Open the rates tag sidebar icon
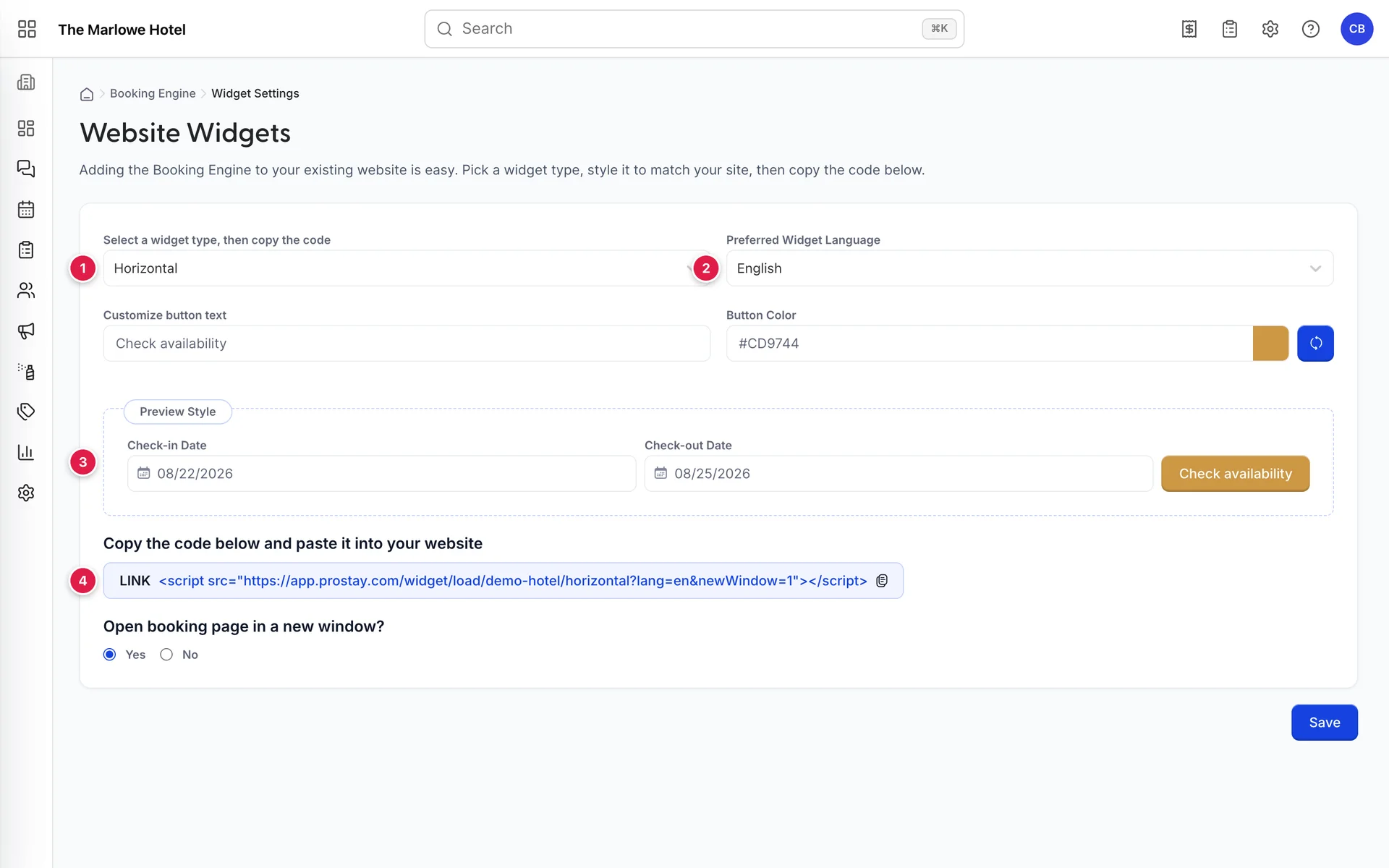Viewport: 1389px width, 868px height. pyautogui.click(x=26, y=412)
